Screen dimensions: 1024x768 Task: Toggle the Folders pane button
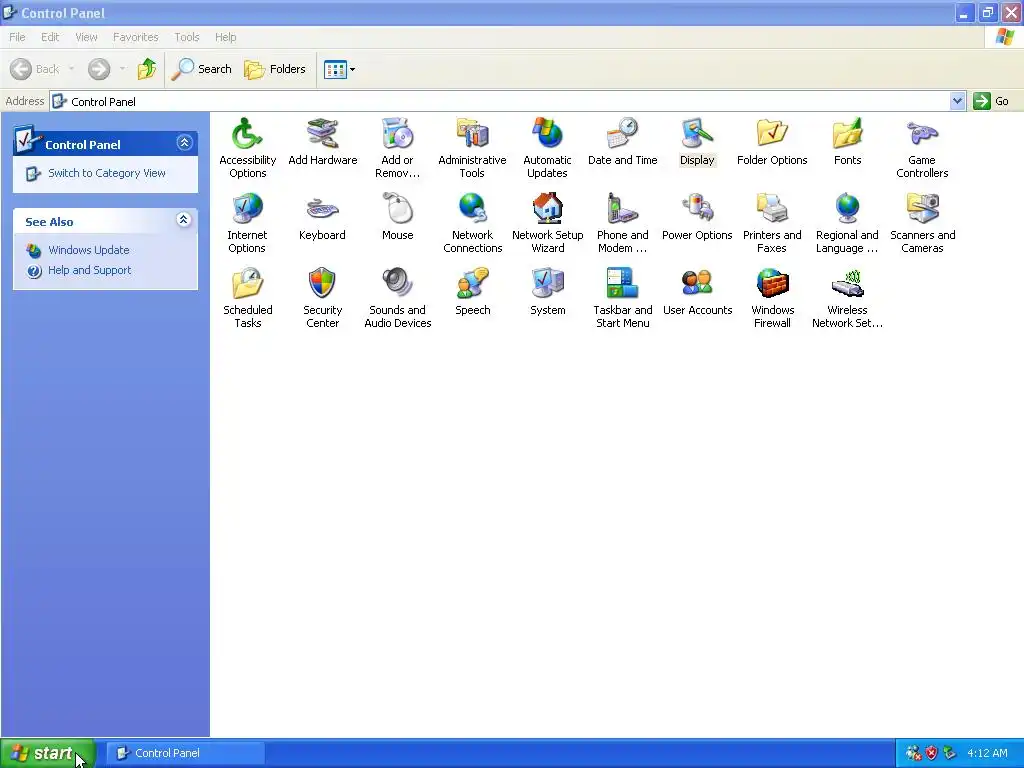(275, 69)
